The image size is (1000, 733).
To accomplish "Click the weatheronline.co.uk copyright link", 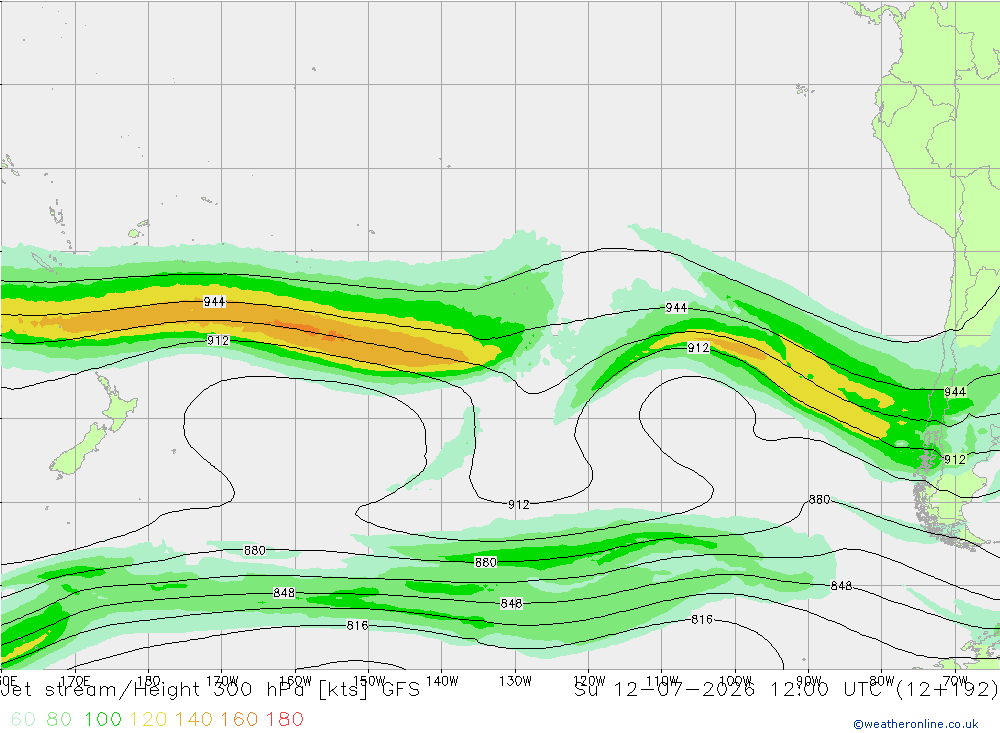I will (x=916, y=724).
